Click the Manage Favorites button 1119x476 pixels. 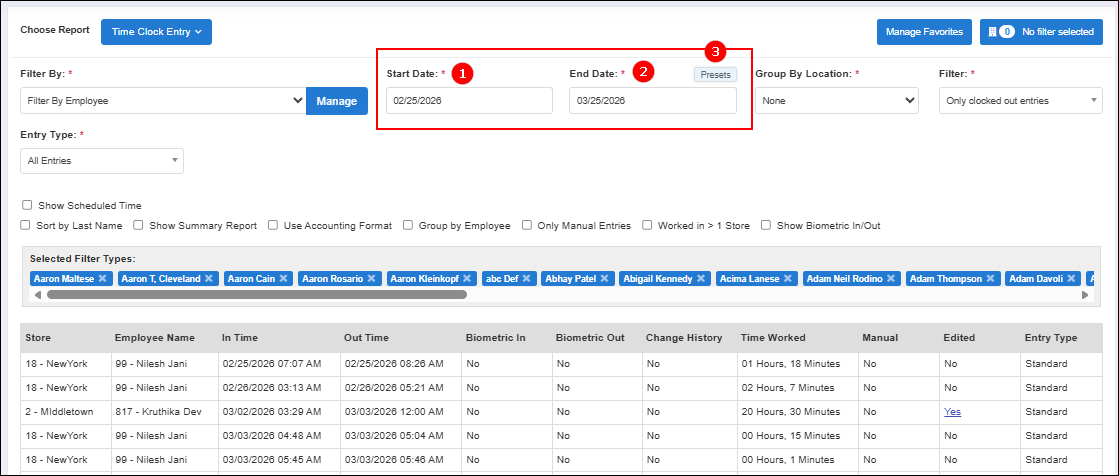(924, 32)
